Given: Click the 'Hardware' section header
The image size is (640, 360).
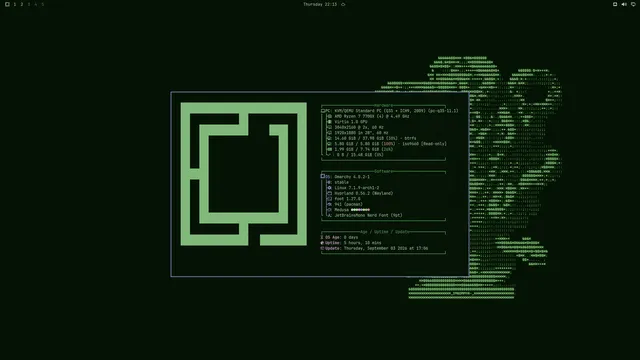Looking at the screenshot, I should click(383, 105).
